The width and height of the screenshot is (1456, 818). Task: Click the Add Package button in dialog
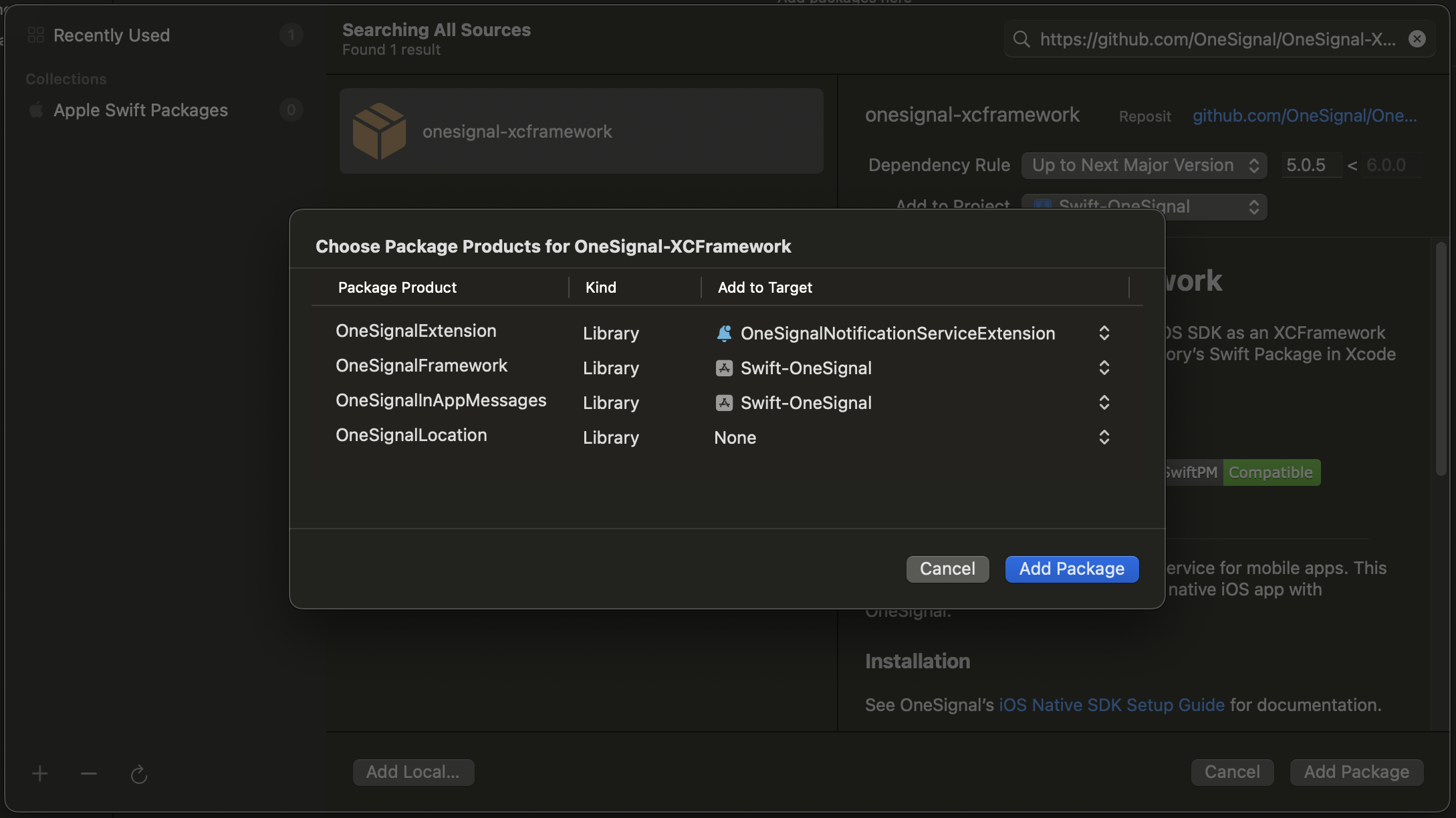(1072, 569)
